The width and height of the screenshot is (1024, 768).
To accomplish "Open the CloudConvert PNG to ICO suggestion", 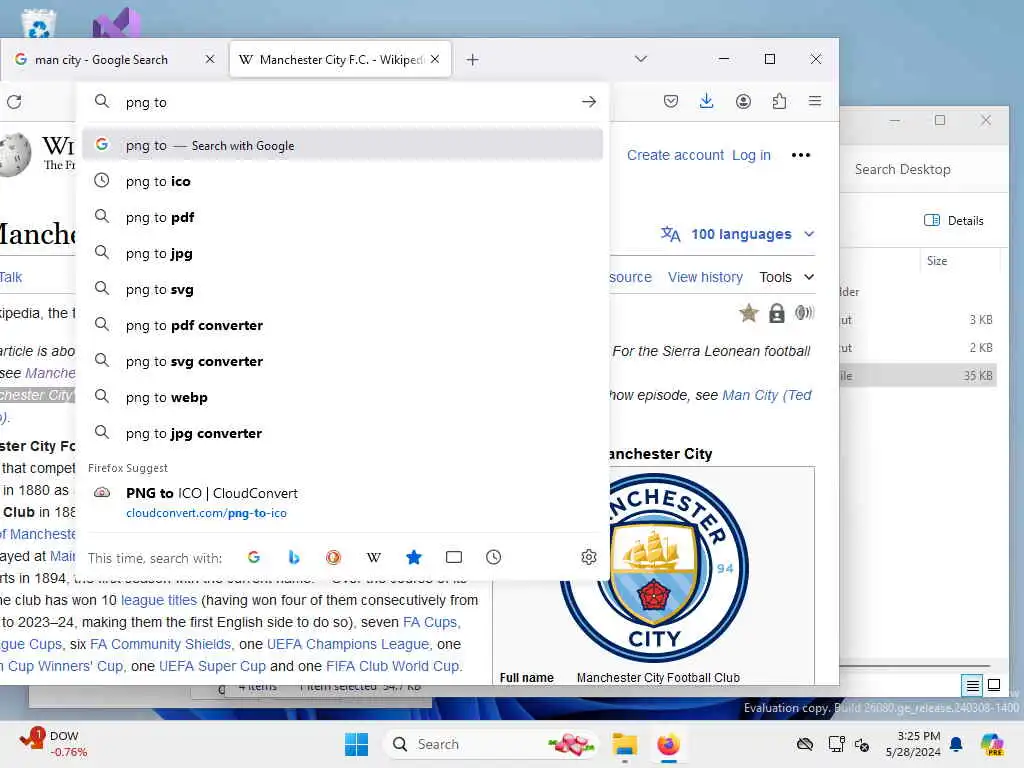I will click(342, 502).
